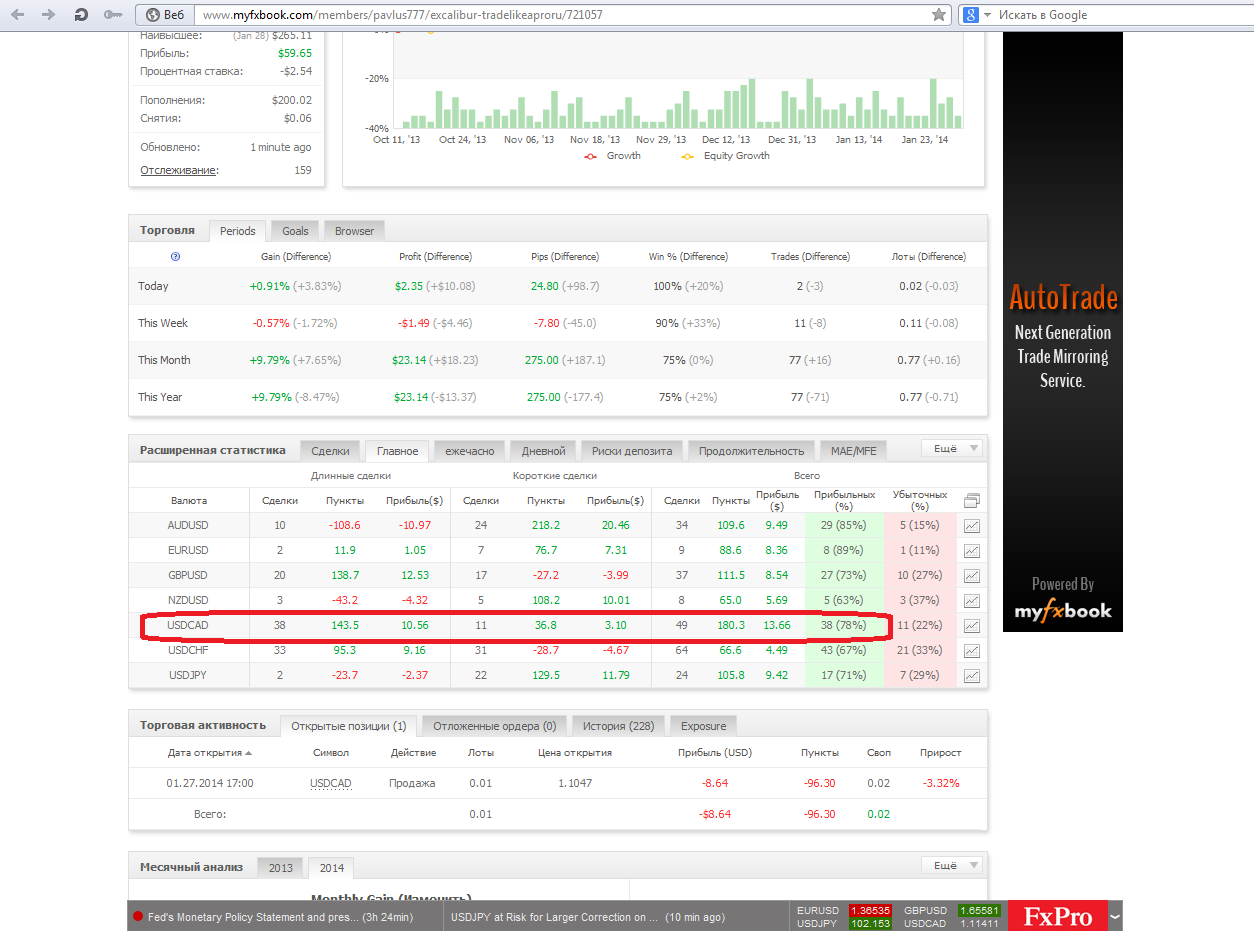Open the EURUSD row chart icon
Image resolution: width=1254 pixels, height=931 pixels.
pyautogui.click(x=971, y=551)
